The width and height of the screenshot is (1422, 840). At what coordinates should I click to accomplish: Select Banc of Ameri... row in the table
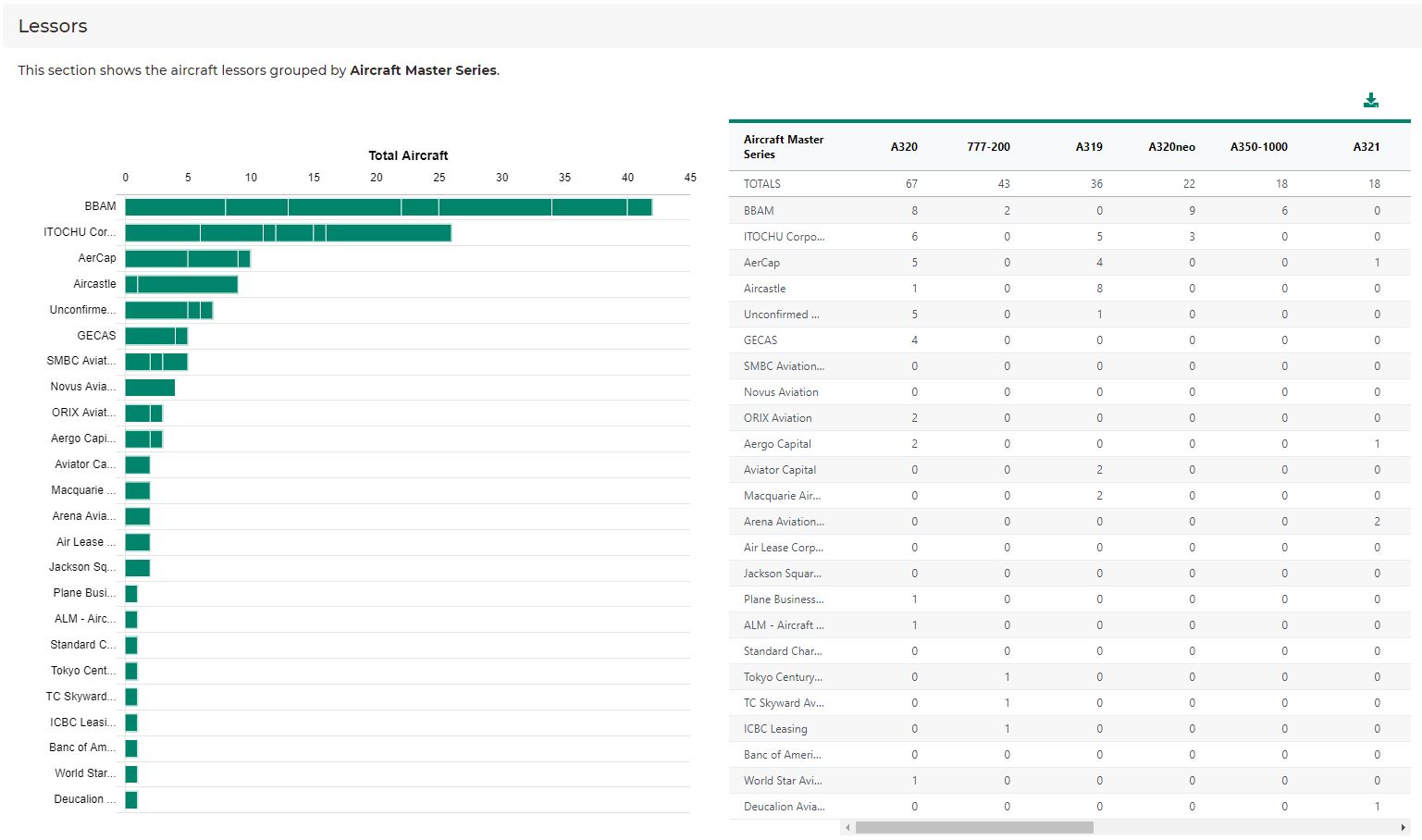coord(1070,755)
